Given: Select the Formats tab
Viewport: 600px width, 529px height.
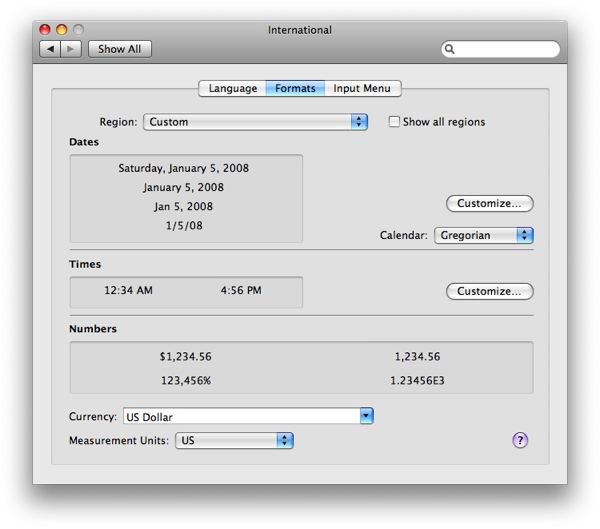Looking at the screenshot, I should click(295, 89).
